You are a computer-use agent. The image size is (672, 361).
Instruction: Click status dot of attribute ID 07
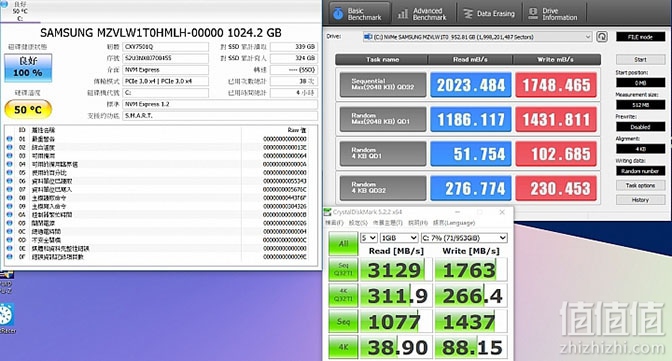pos(9,189)
